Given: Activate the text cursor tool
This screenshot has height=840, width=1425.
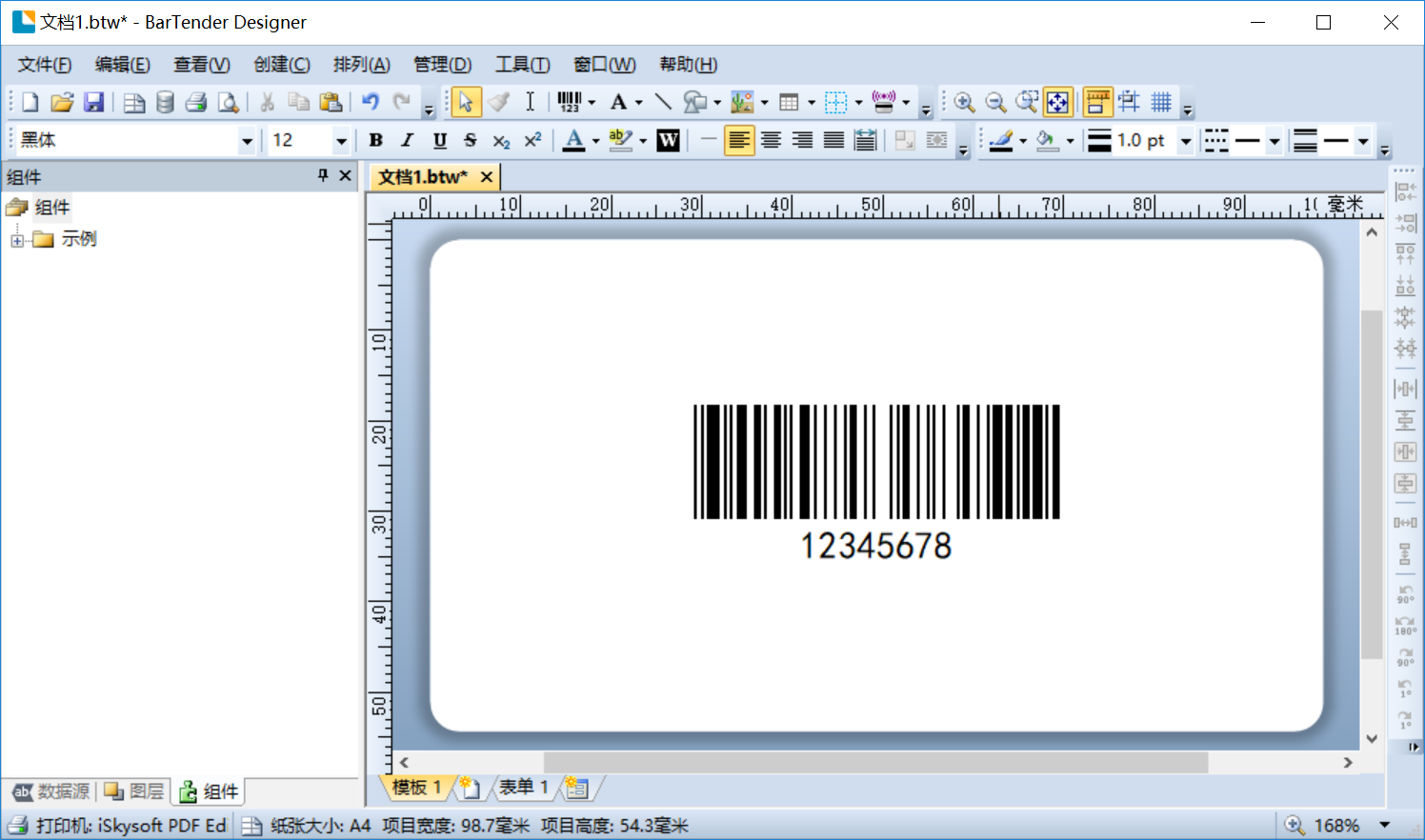Looking at the screenshot, I should pyautogui.click(x=530, y=102).
